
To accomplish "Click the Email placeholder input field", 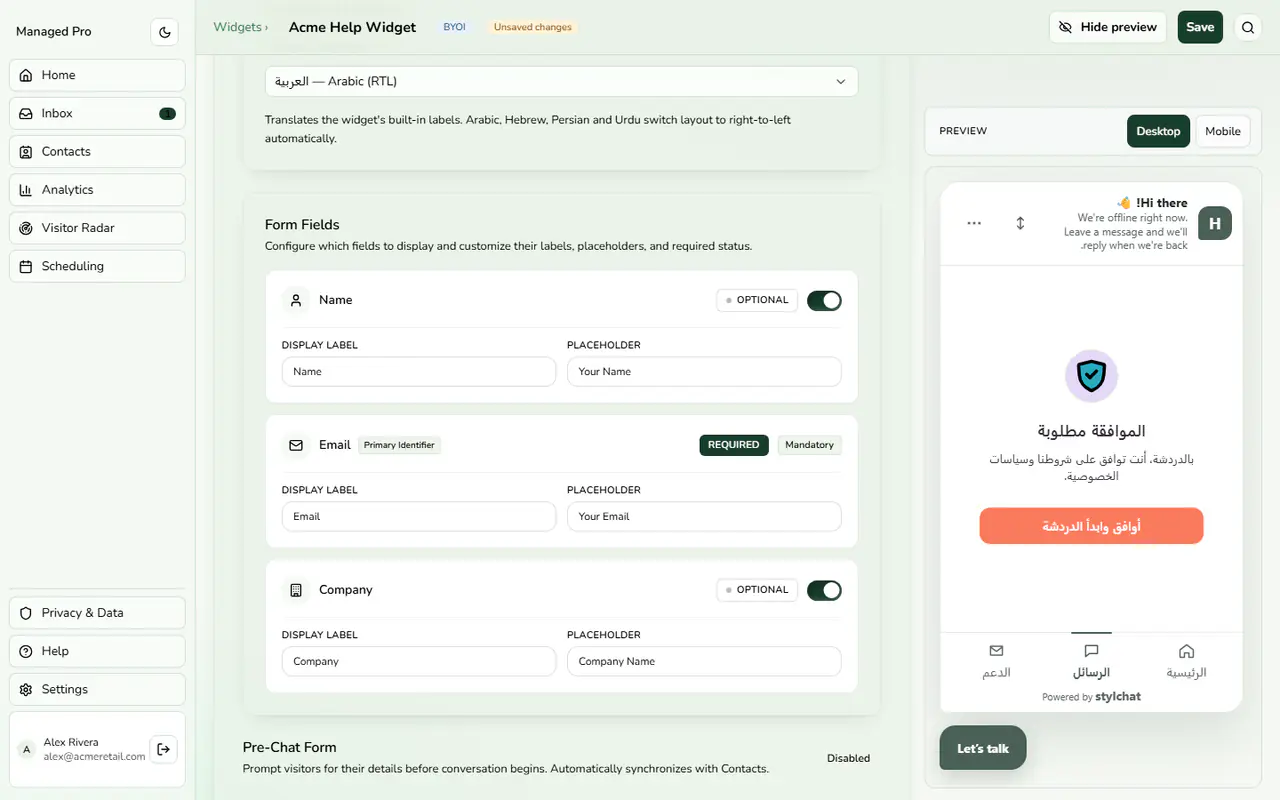I will pos(704,516).
